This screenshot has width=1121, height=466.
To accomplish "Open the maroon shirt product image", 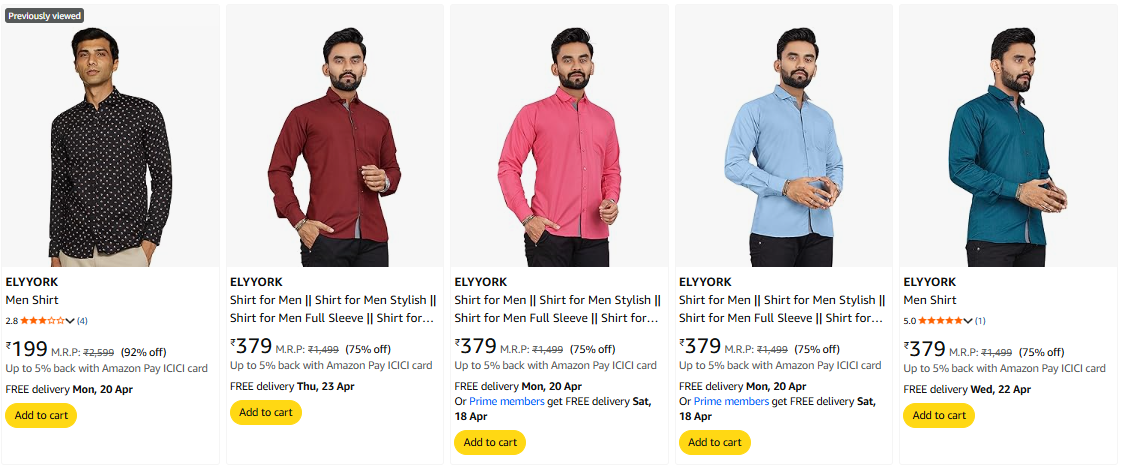I will (335, 145).
